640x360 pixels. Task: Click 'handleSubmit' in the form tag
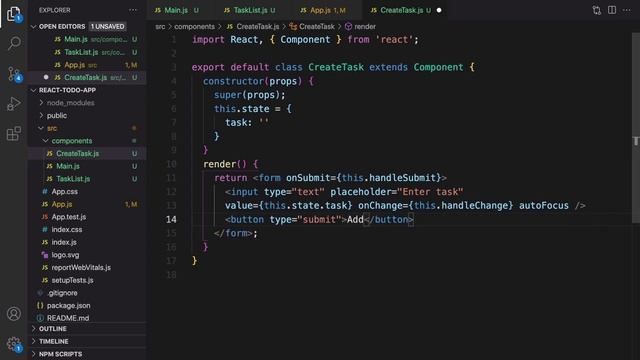402,178
